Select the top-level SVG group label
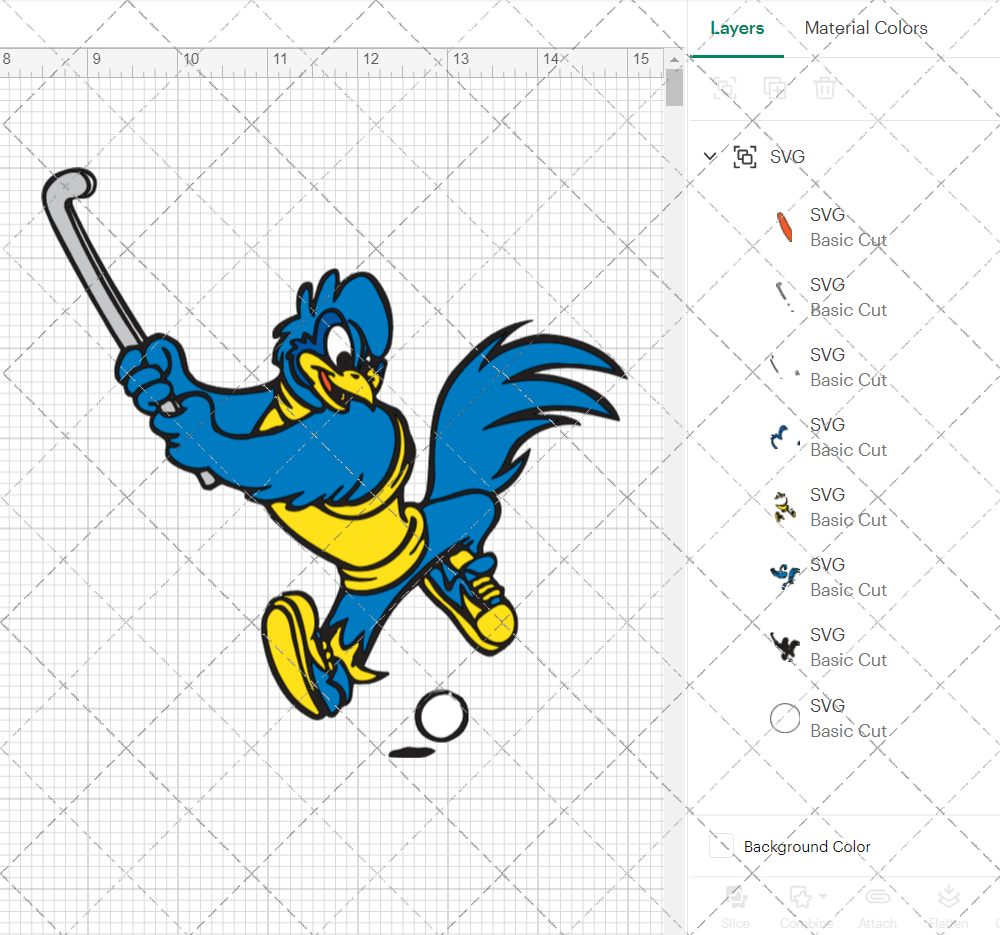 787,157
